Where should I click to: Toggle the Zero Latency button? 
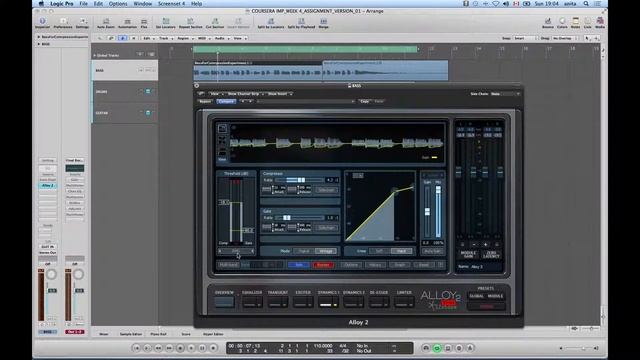click(x=491, y=255)
